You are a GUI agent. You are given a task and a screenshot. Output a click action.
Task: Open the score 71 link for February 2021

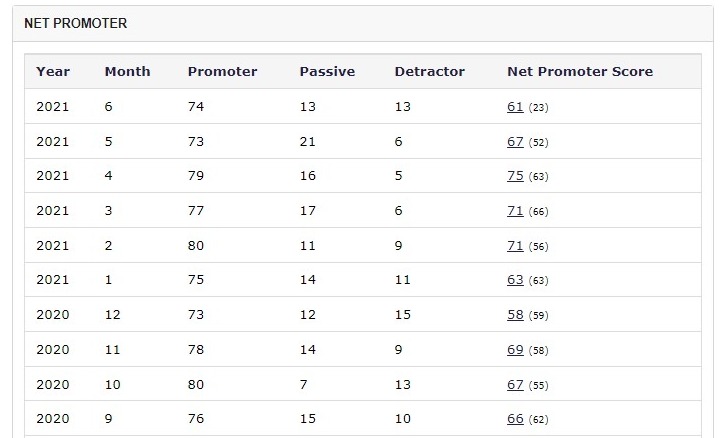[x=515, y=246]
